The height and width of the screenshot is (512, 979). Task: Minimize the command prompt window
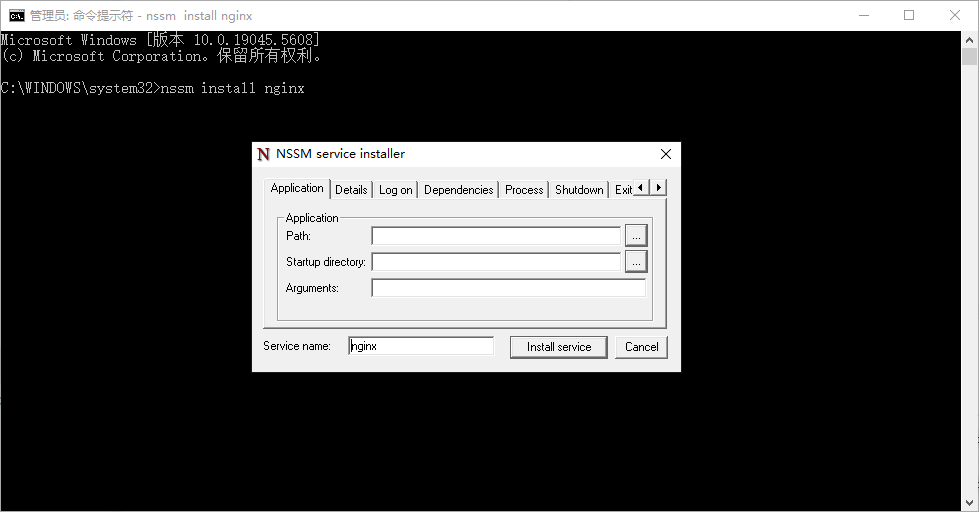pos(864,16)
